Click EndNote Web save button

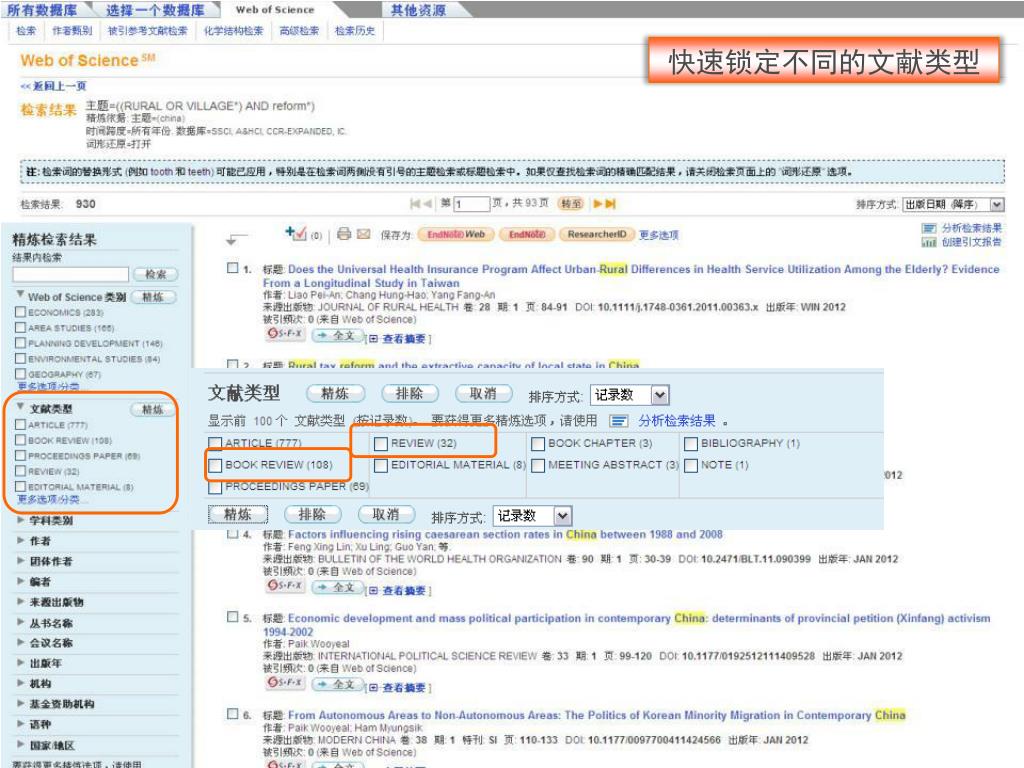pyautogui.click(x=456, y=234)
